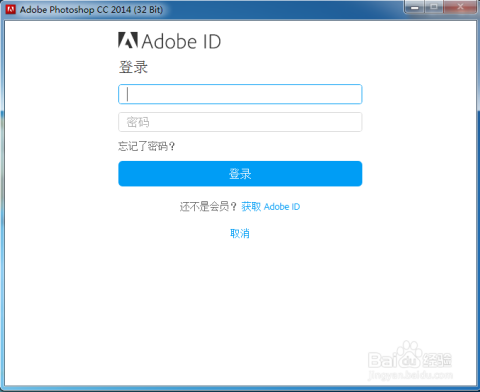Click the Adobe ID heading text

coord(181,41)
